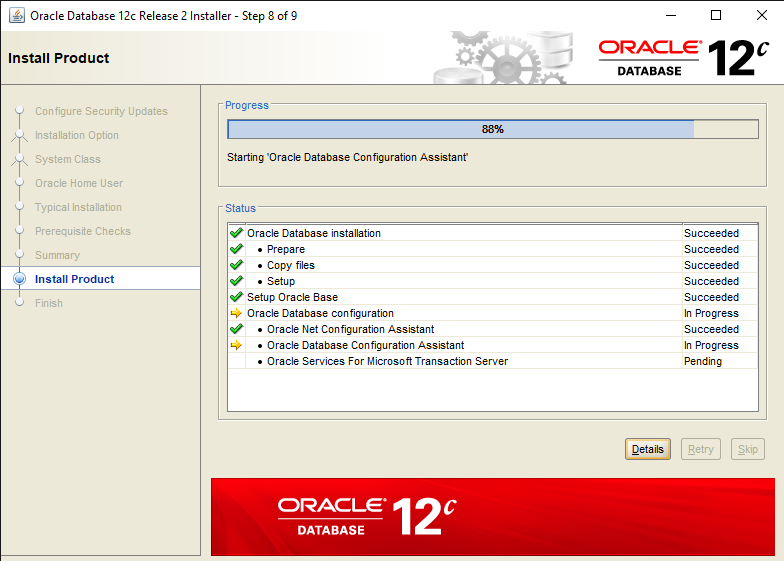Image resolution: width=784 pixels, height=561 pixels.
Task: Click Succeeded status of Setup Oracle Base
Action: click(711, 297)
